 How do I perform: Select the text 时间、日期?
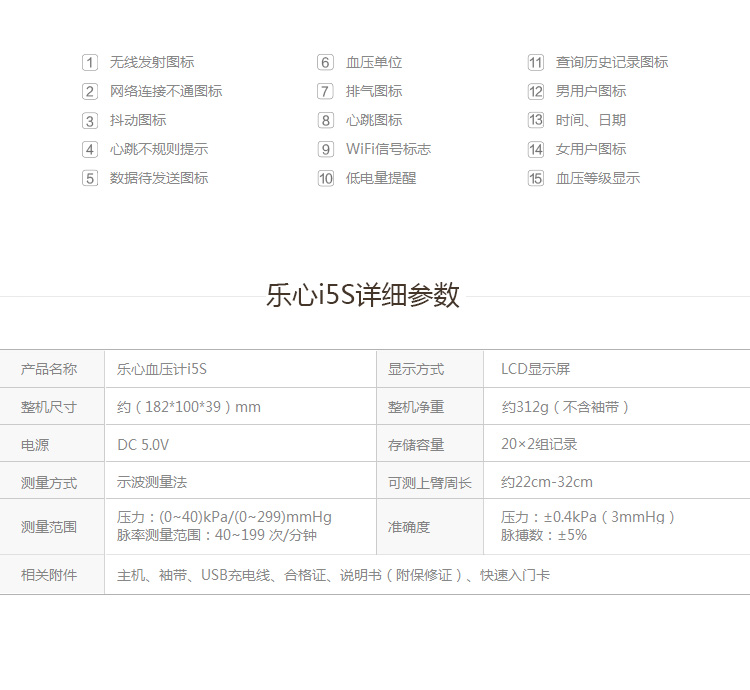(591, 120)
